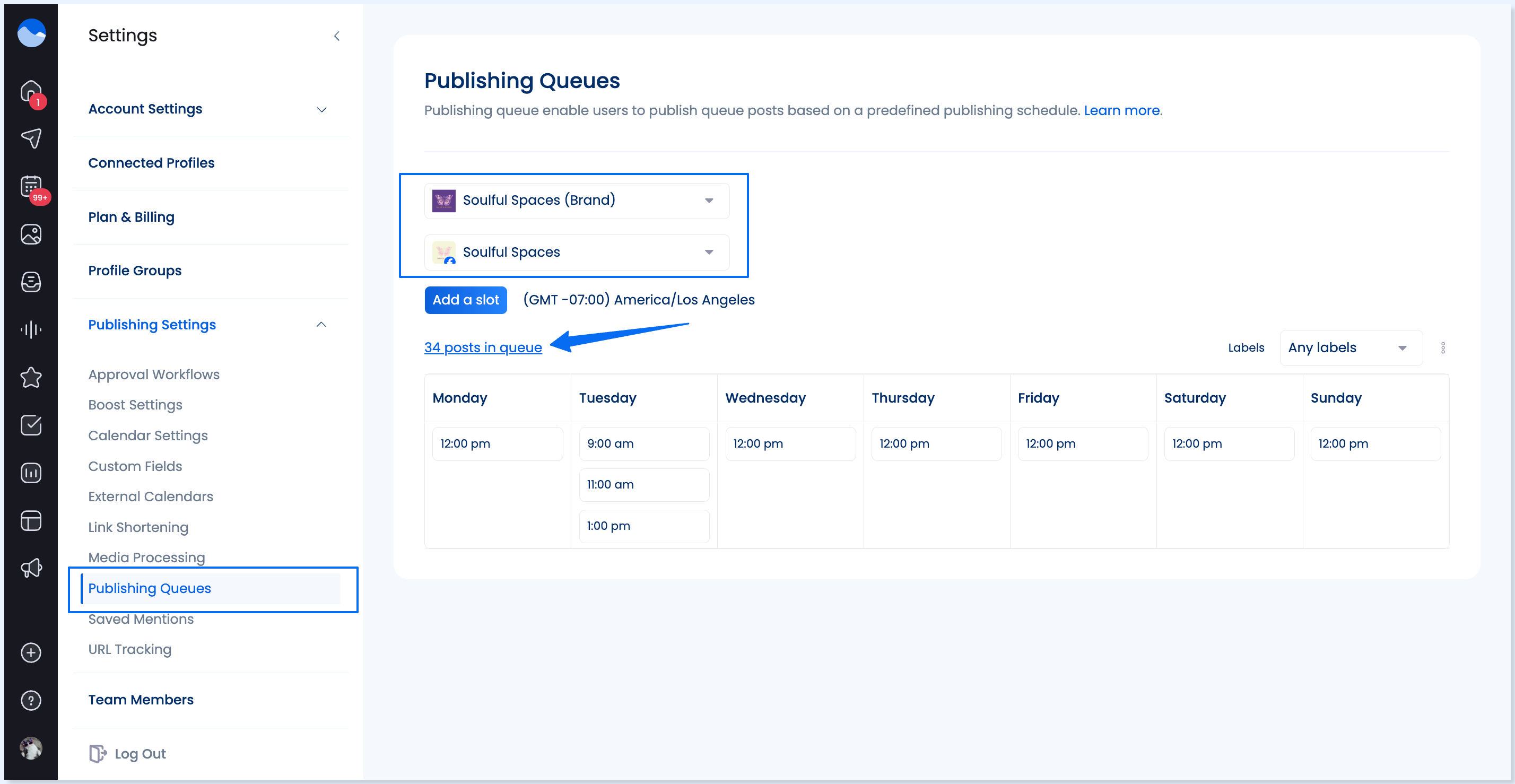Open the star reviews icon

pos(31,377)
